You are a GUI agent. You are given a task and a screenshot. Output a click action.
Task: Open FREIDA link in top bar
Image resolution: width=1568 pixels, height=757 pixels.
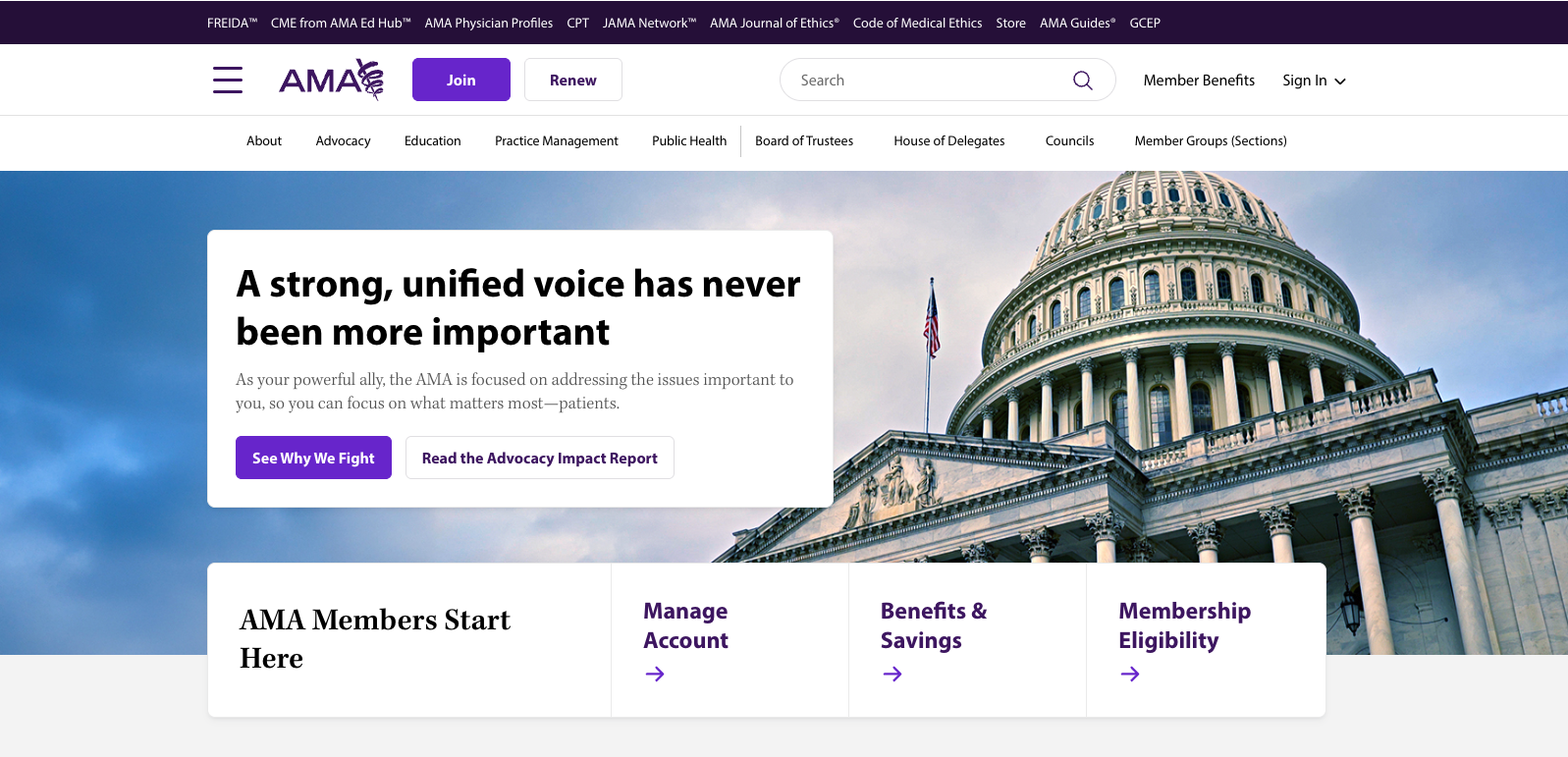point(232,23)
